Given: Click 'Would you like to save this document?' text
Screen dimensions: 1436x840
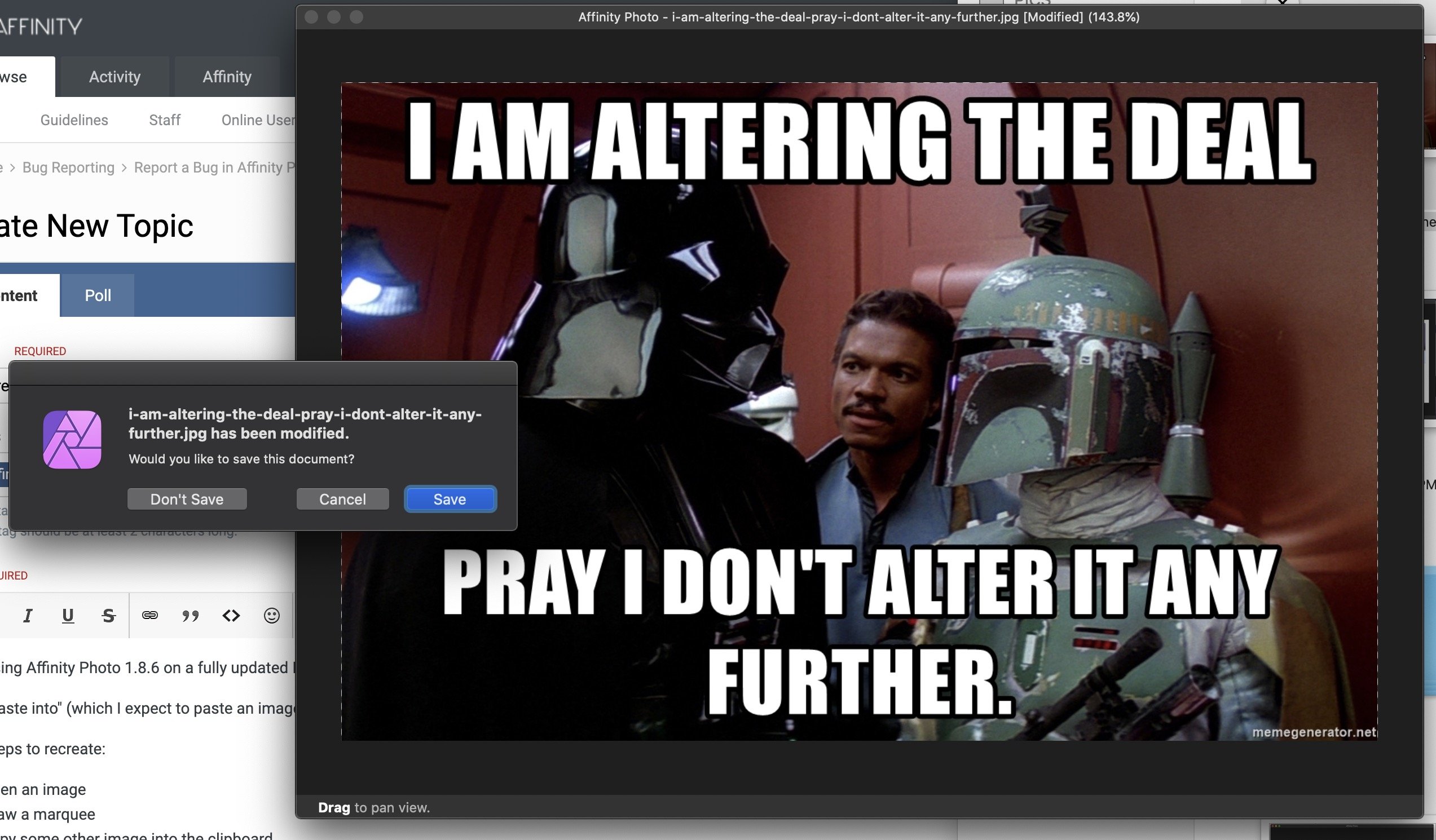Looking at the screenshot, I should click(241, 459).
